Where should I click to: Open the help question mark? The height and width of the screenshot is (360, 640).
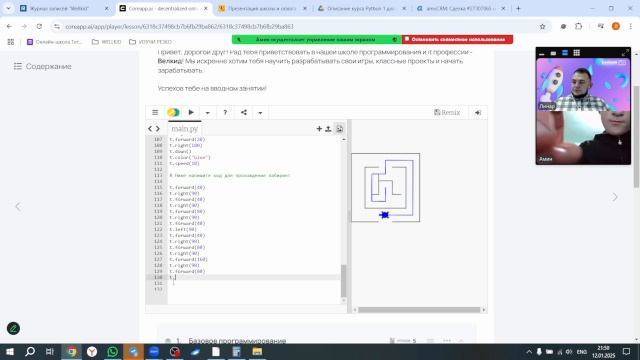225,112
